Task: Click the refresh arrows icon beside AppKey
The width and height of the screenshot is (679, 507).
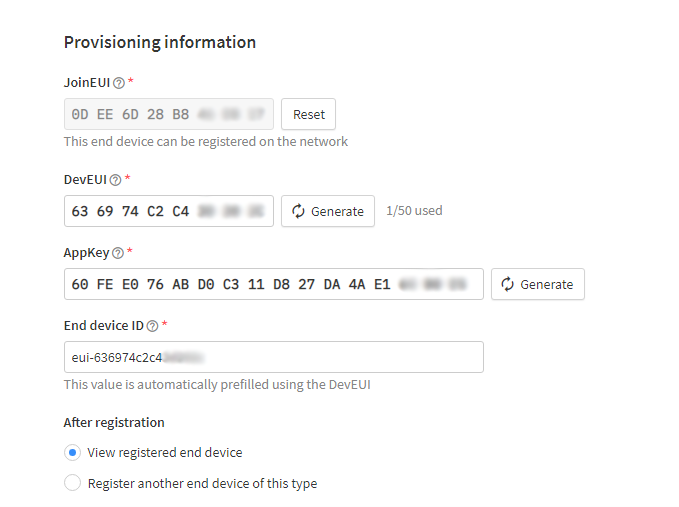Action: (x=508, y=284)
